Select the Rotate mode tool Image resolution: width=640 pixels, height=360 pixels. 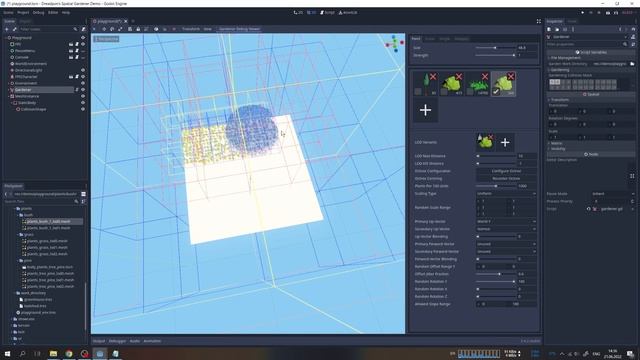pos(112,29)
